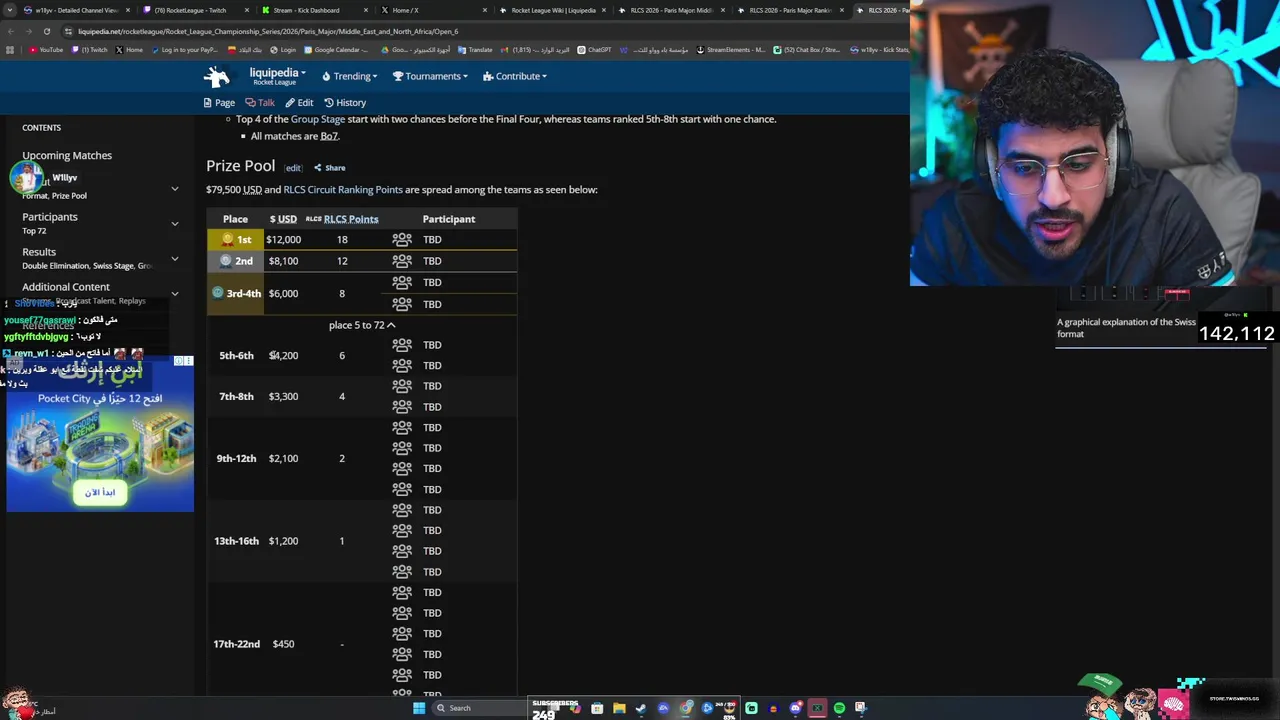Expand Participants section chevron in sidebar

click(x=175, y=223)
